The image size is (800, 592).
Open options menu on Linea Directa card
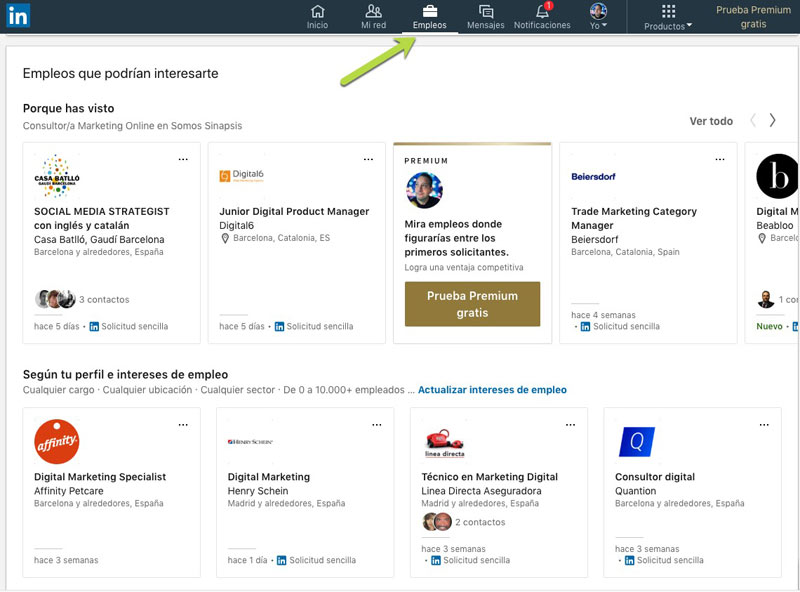pos(570,425)
